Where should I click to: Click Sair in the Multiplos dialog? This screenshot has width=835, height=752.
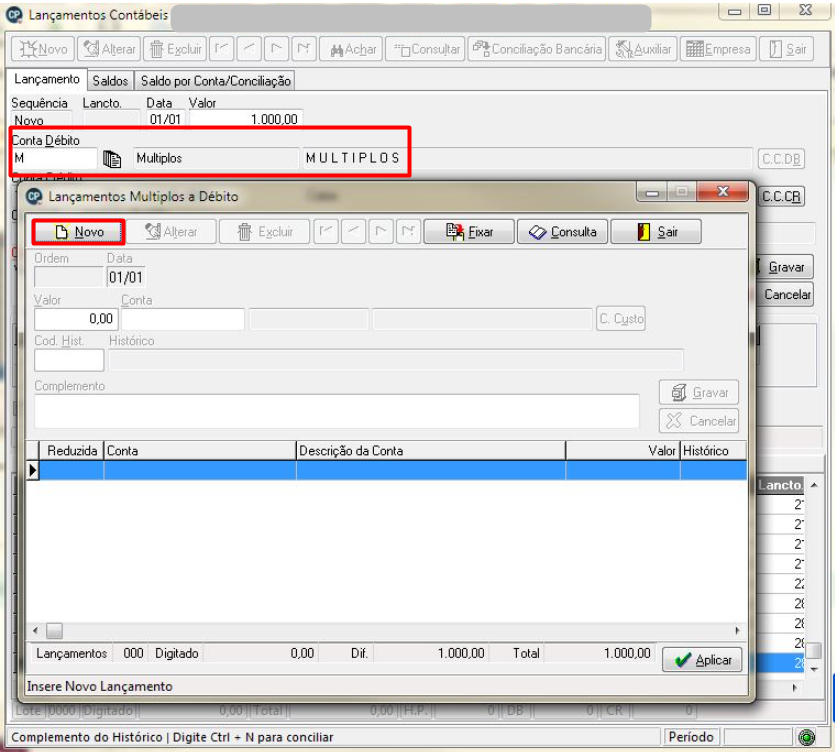[x=656, y=232]
